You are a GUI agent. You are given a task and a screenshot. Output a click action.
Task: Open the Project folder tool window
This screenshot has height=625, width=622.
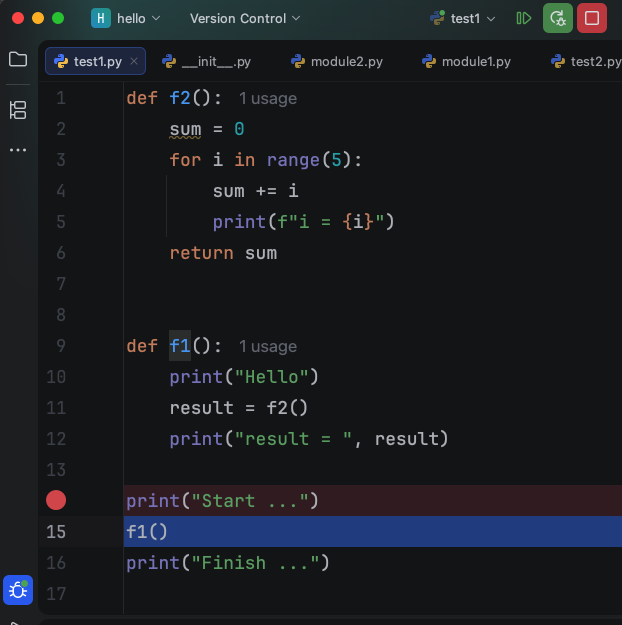coord(18,59)
